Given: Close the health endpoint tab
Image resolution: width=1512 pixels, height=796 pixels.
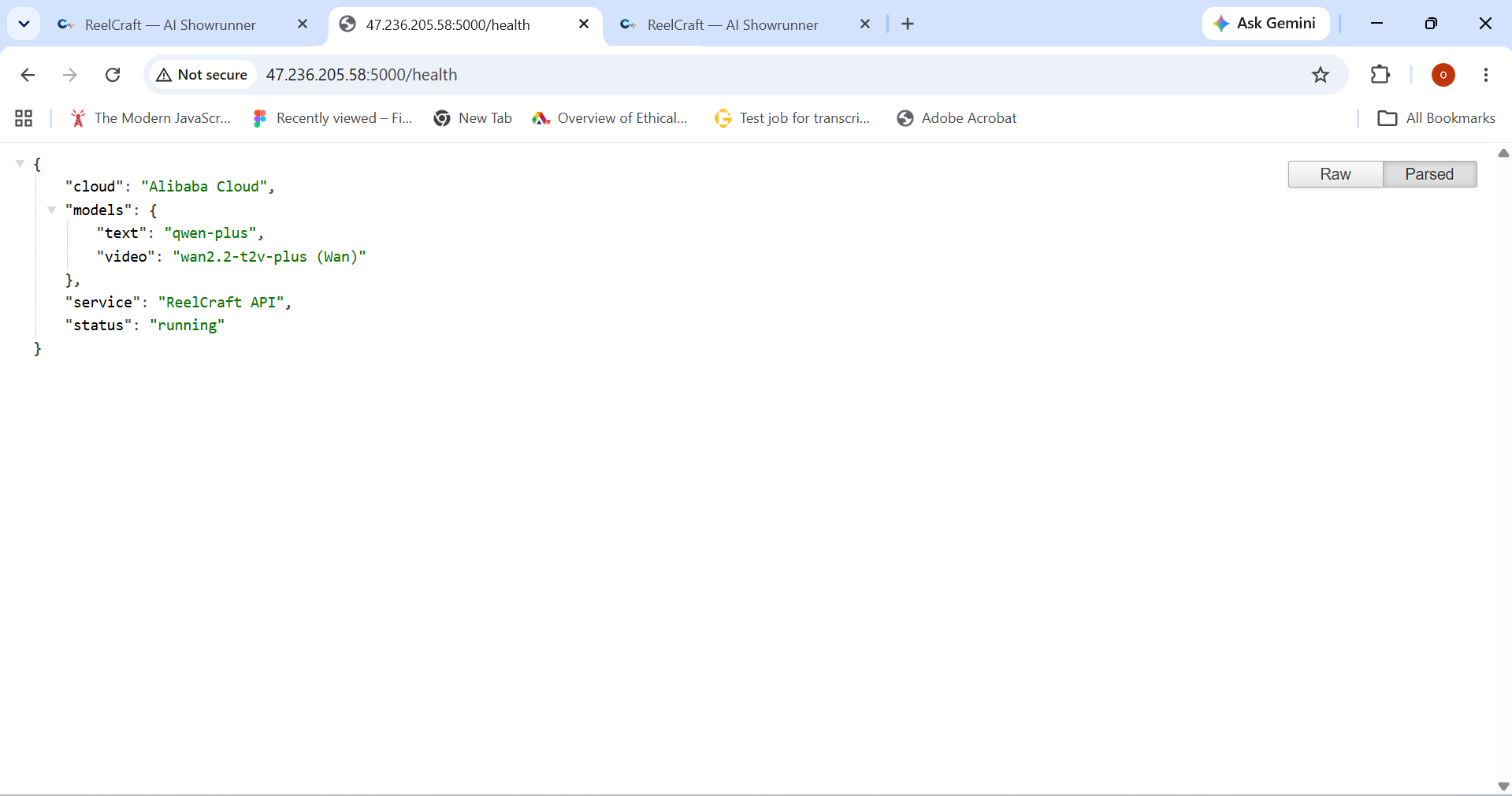Looking at the screenshot, I should (x=584, y=24).
